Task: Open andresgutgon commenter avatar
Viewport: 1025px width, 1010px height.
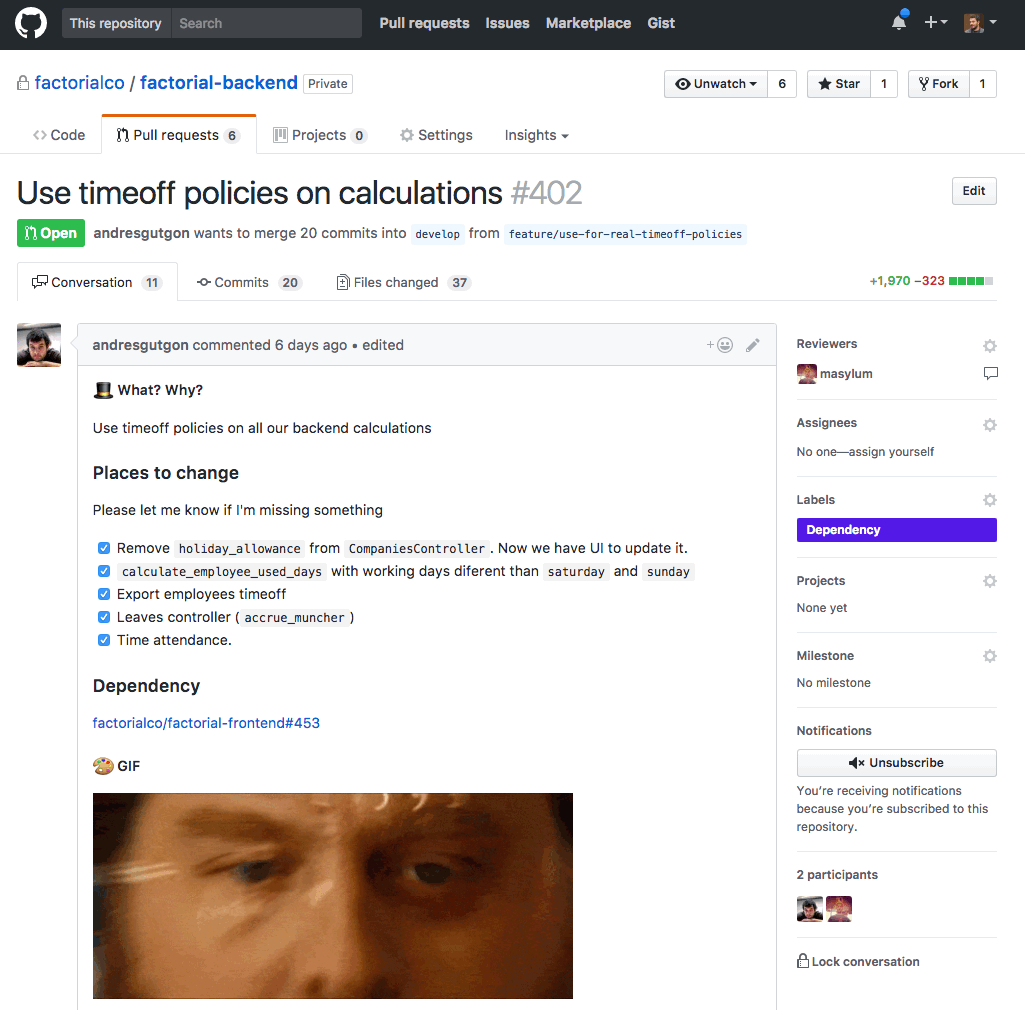Action: (x=39, y=345)
